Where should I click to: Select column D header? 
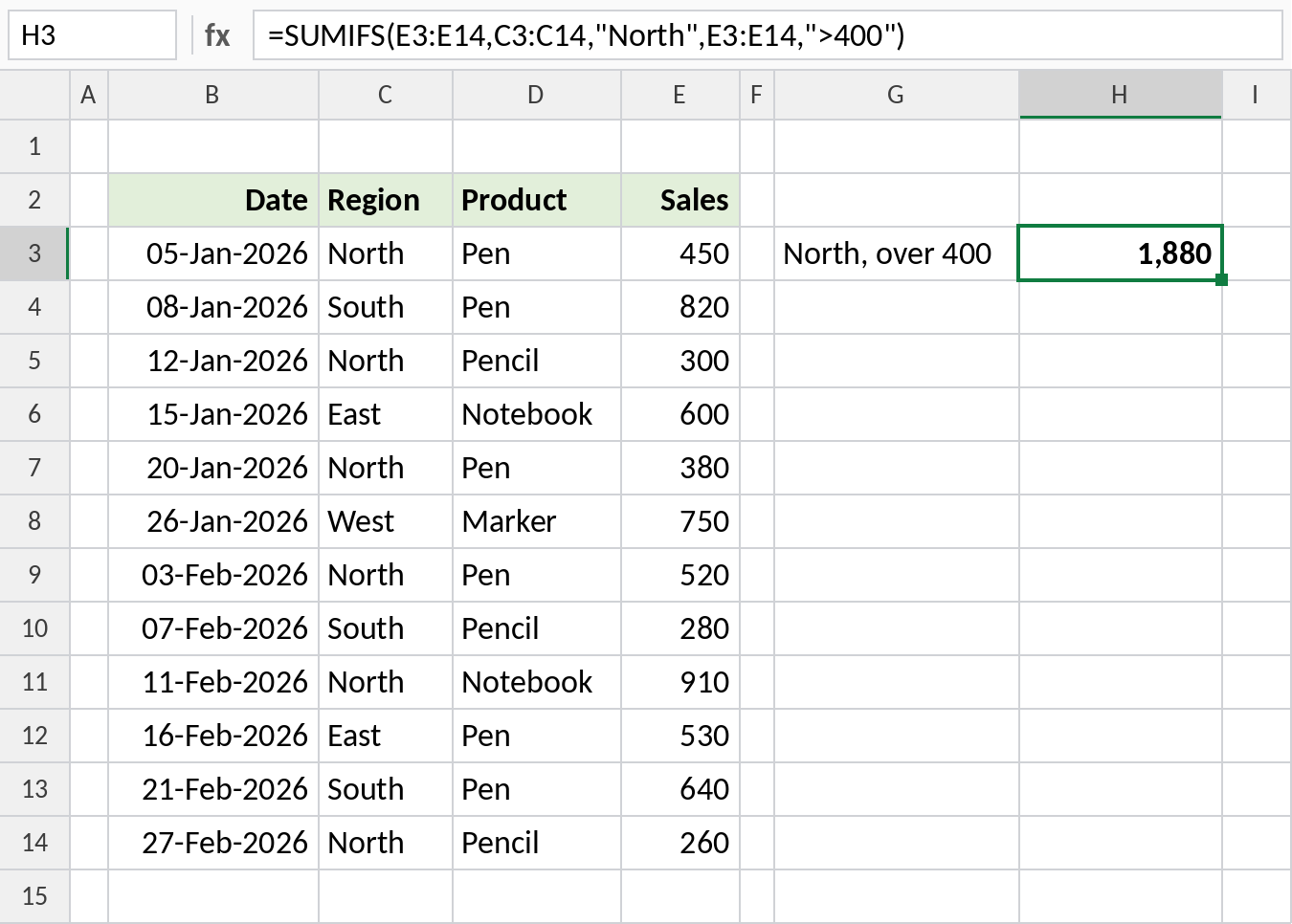pyautogui.click(x=537, y=95)
